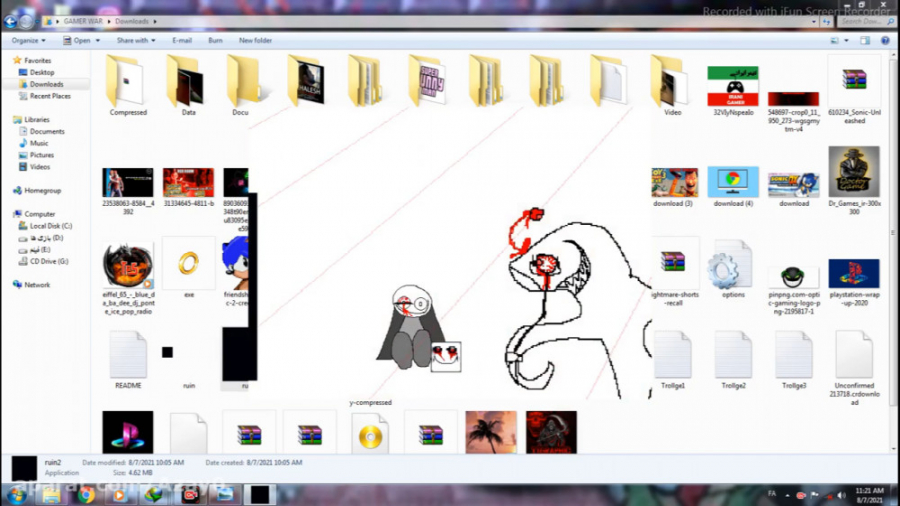
Task: Click the E-mail toolbar button
Action: 182,41
